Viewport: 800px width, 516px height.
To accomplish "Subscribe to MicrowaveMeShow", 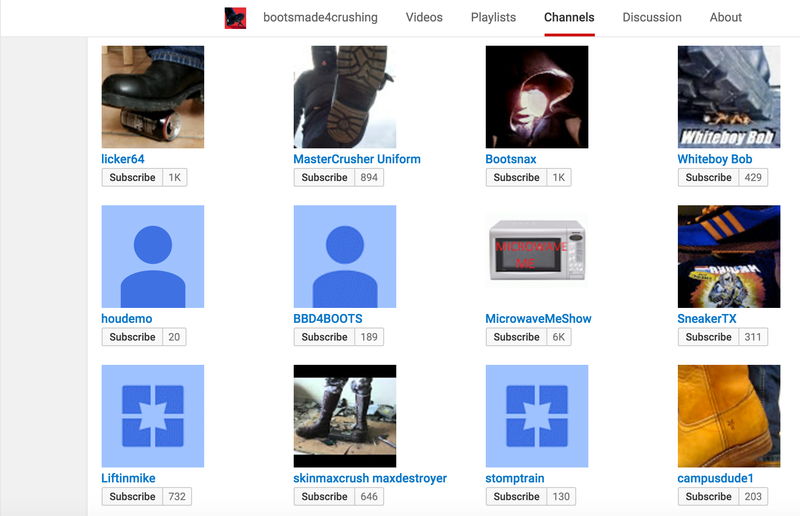I will (x=516, y=337).
